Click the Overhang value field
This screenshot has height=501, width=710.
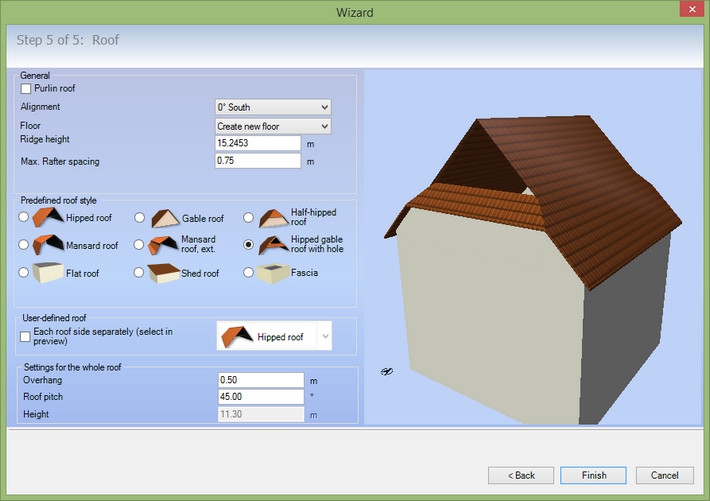point(261,380)
